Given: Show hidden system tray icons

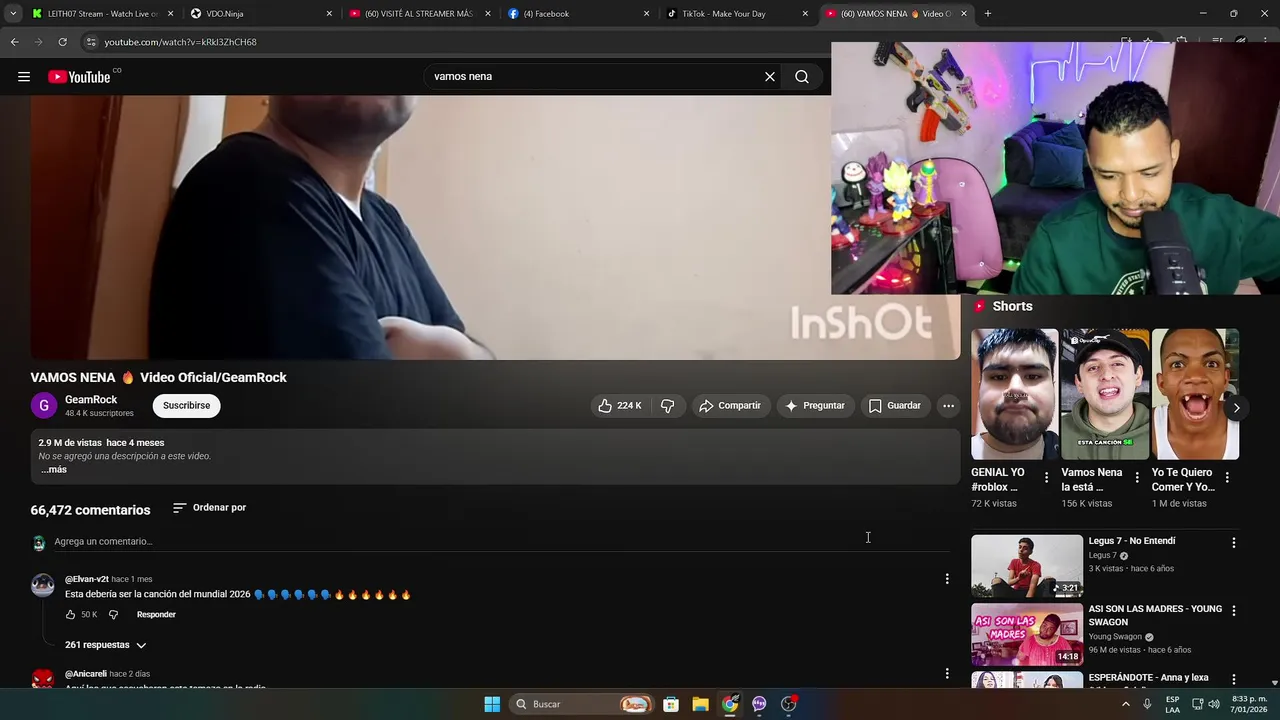Looking at the screenshot, I should point(1126,704).
